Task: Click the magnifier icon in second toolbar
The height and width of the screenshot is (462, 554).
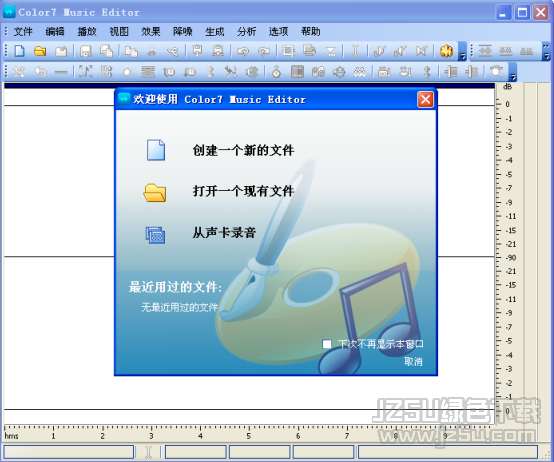Action: click(496, 72)
